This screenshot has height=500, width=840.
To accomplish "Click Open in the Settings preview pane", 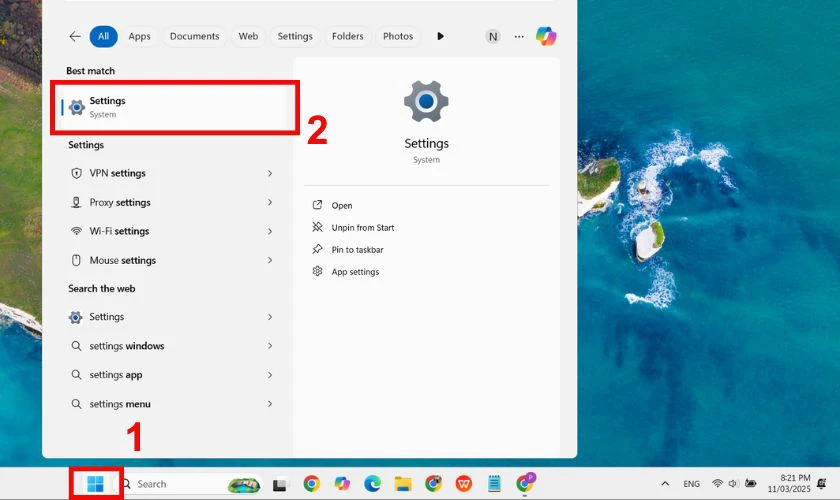I will 342,205.
